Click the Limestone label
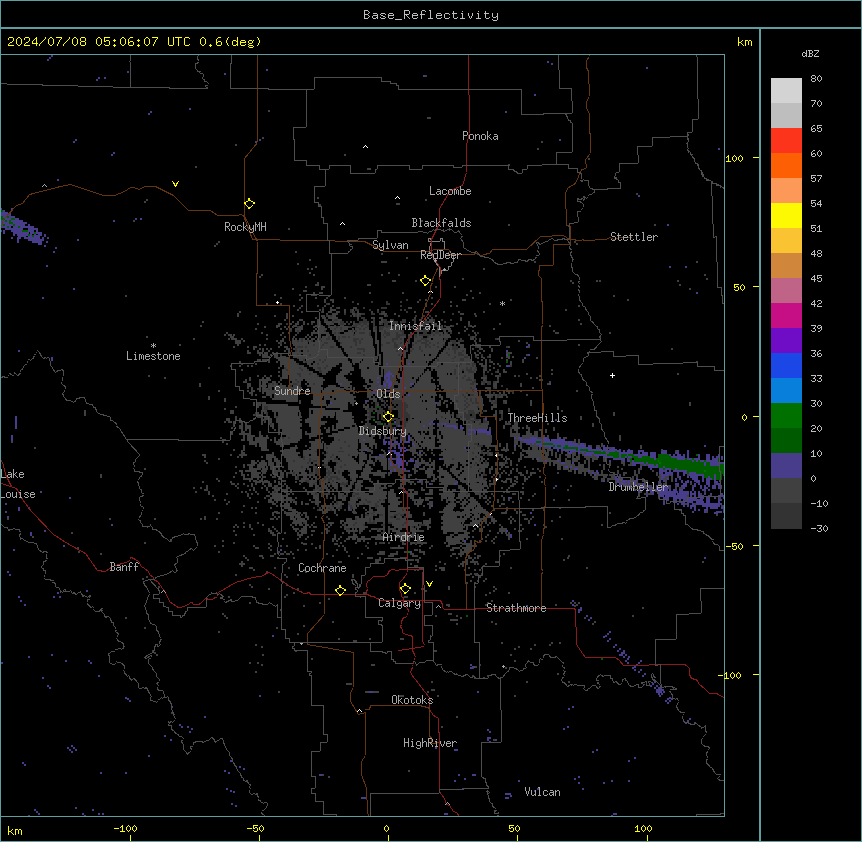This screenshot has height=842, width=862. 153,356
